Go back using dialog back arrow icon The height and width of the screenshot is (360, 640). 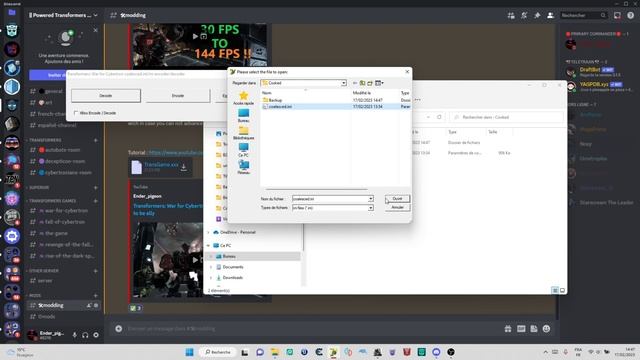[355, 83]
